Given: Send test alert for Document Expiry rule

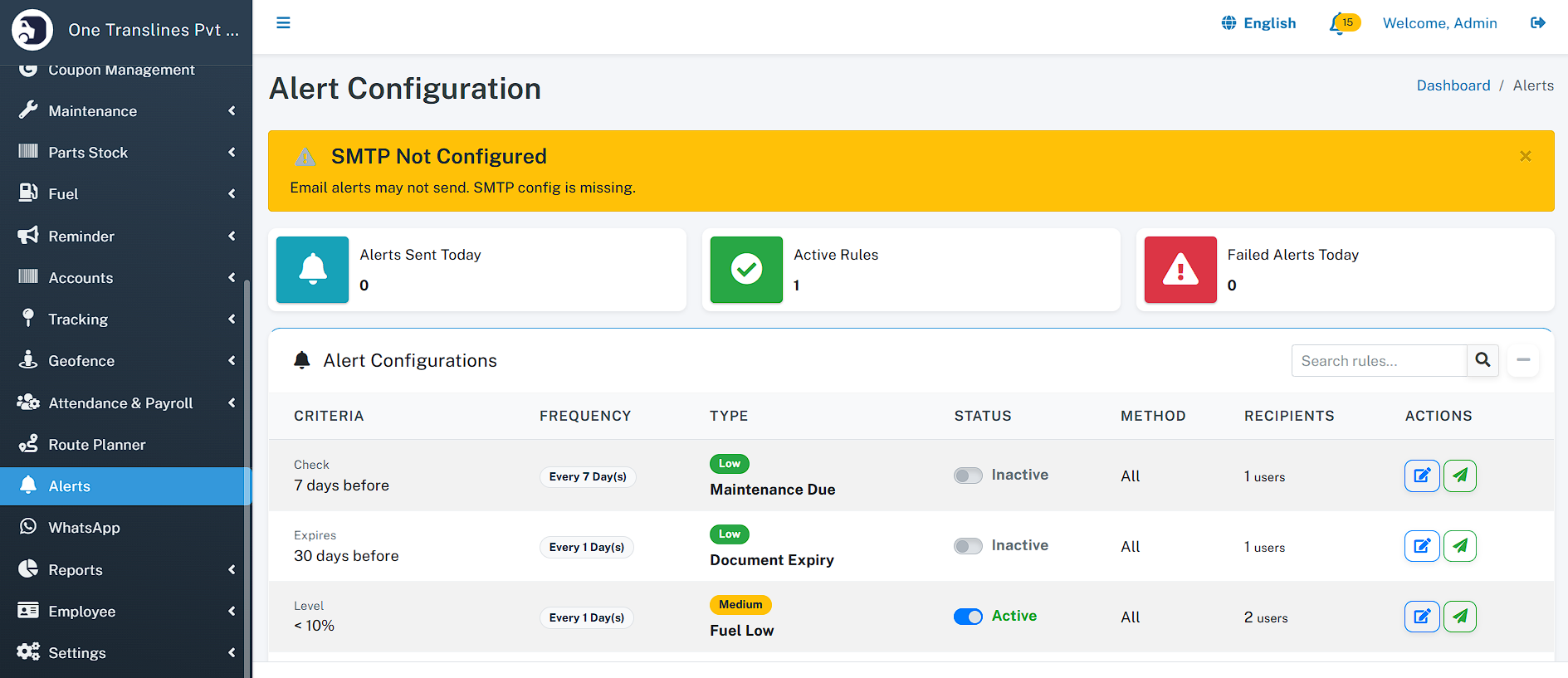Looking at the screenshot, I should coord(1459,546).
